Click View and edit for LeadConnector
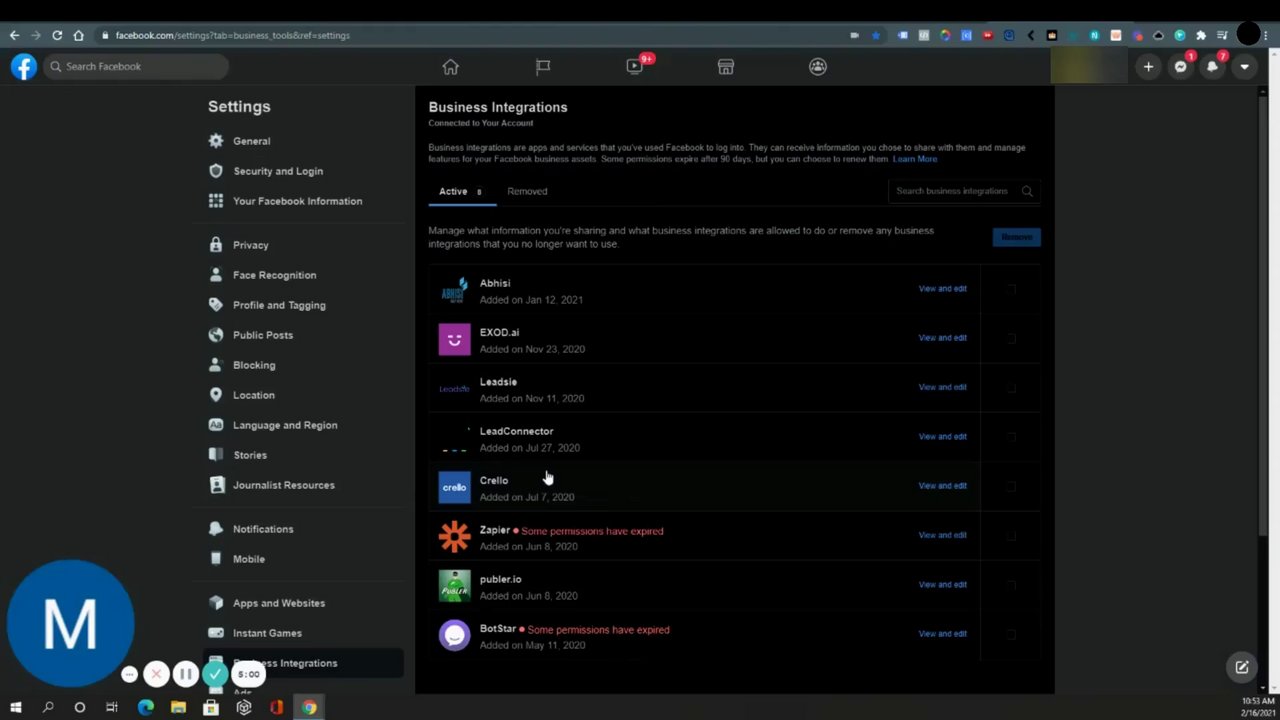This screenshot has height=720, width=1280. (942, 437)
